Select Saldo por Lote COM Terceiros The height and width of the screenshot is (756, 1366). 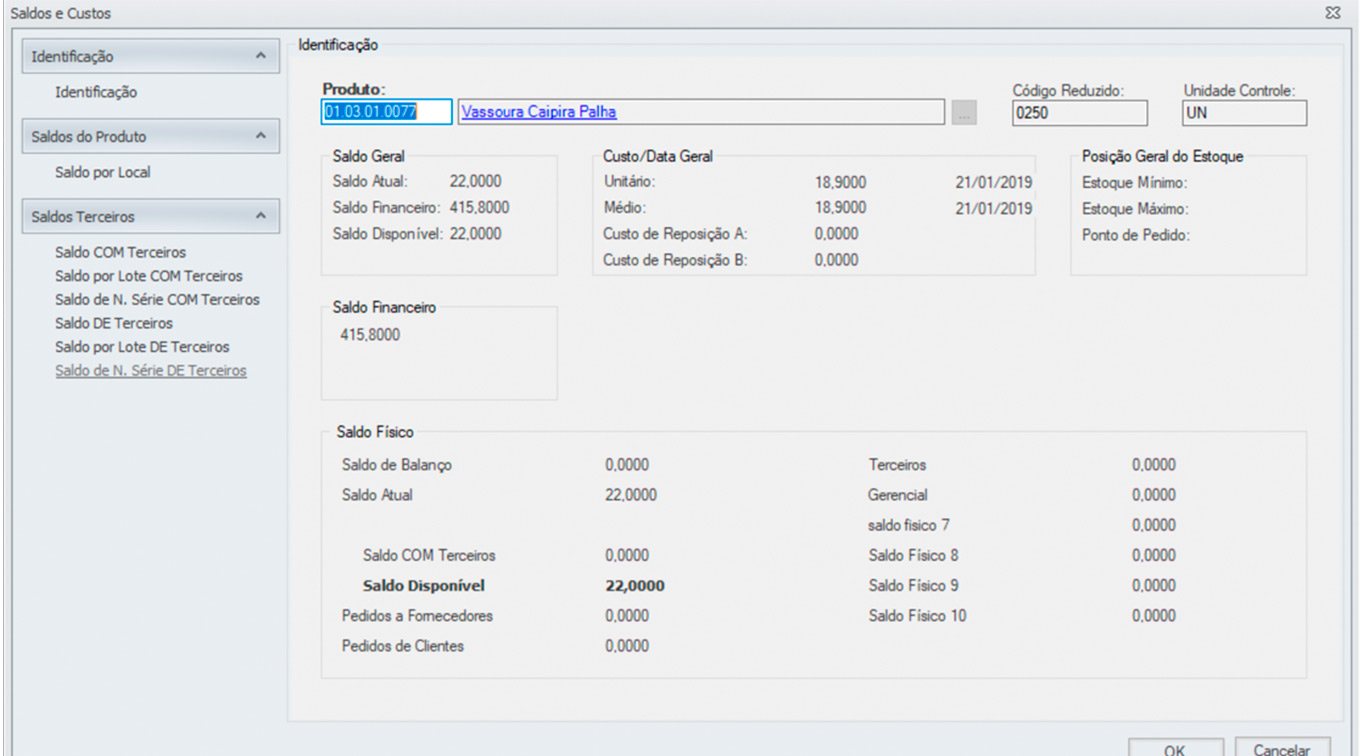pos(148,275)
